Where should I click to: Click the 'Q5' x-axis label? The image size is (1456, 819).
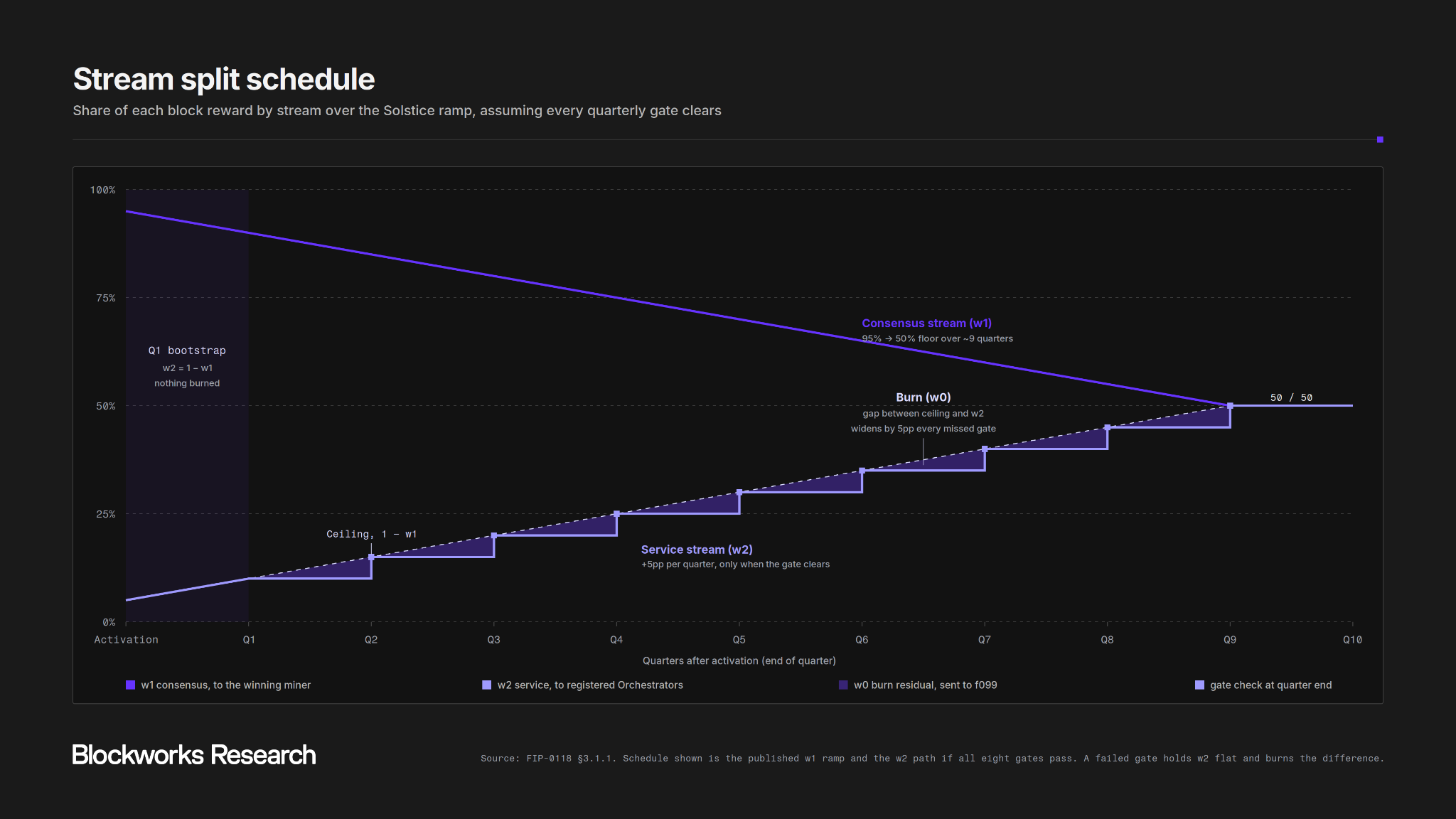point(739,640)
